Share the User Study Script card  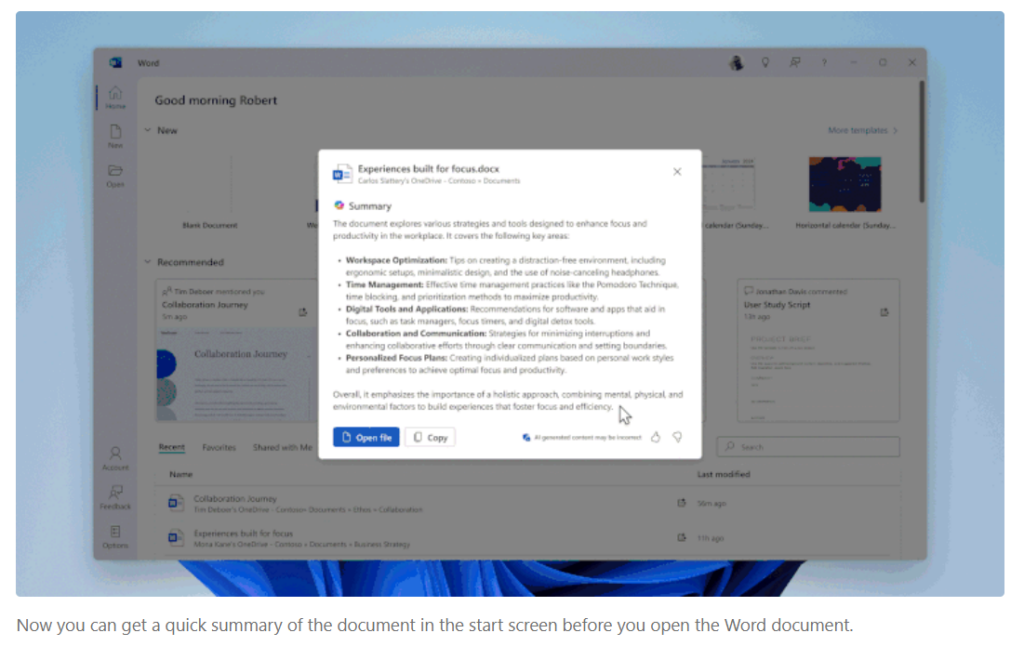pos(884,312)
